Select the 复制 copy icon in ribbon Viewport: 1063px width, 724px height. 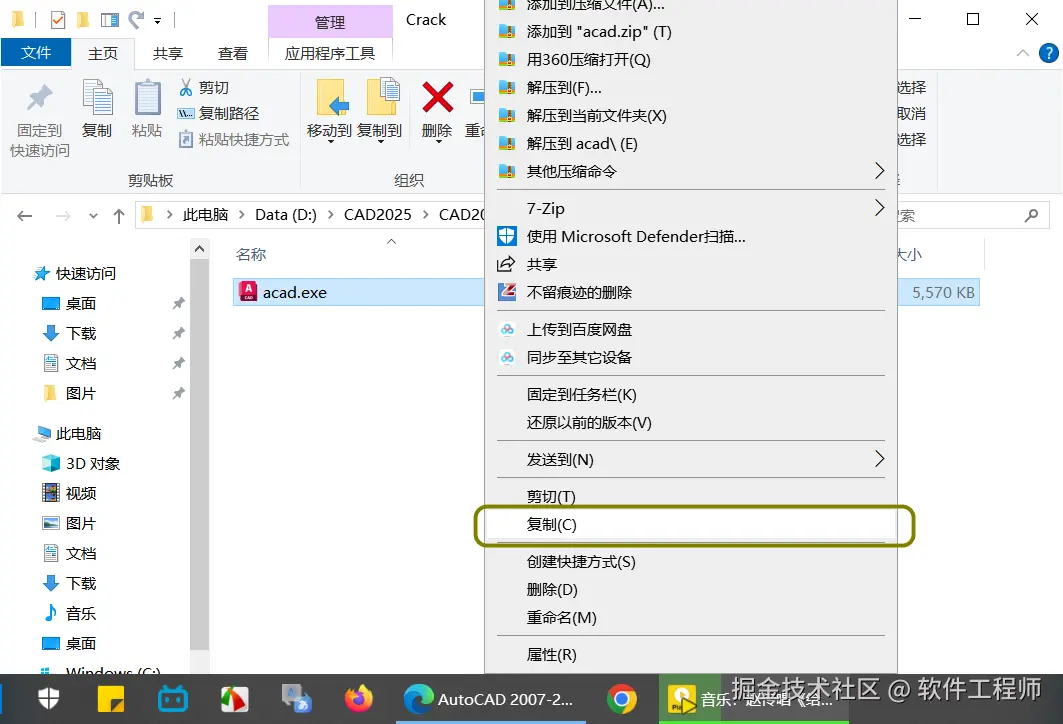97,108
